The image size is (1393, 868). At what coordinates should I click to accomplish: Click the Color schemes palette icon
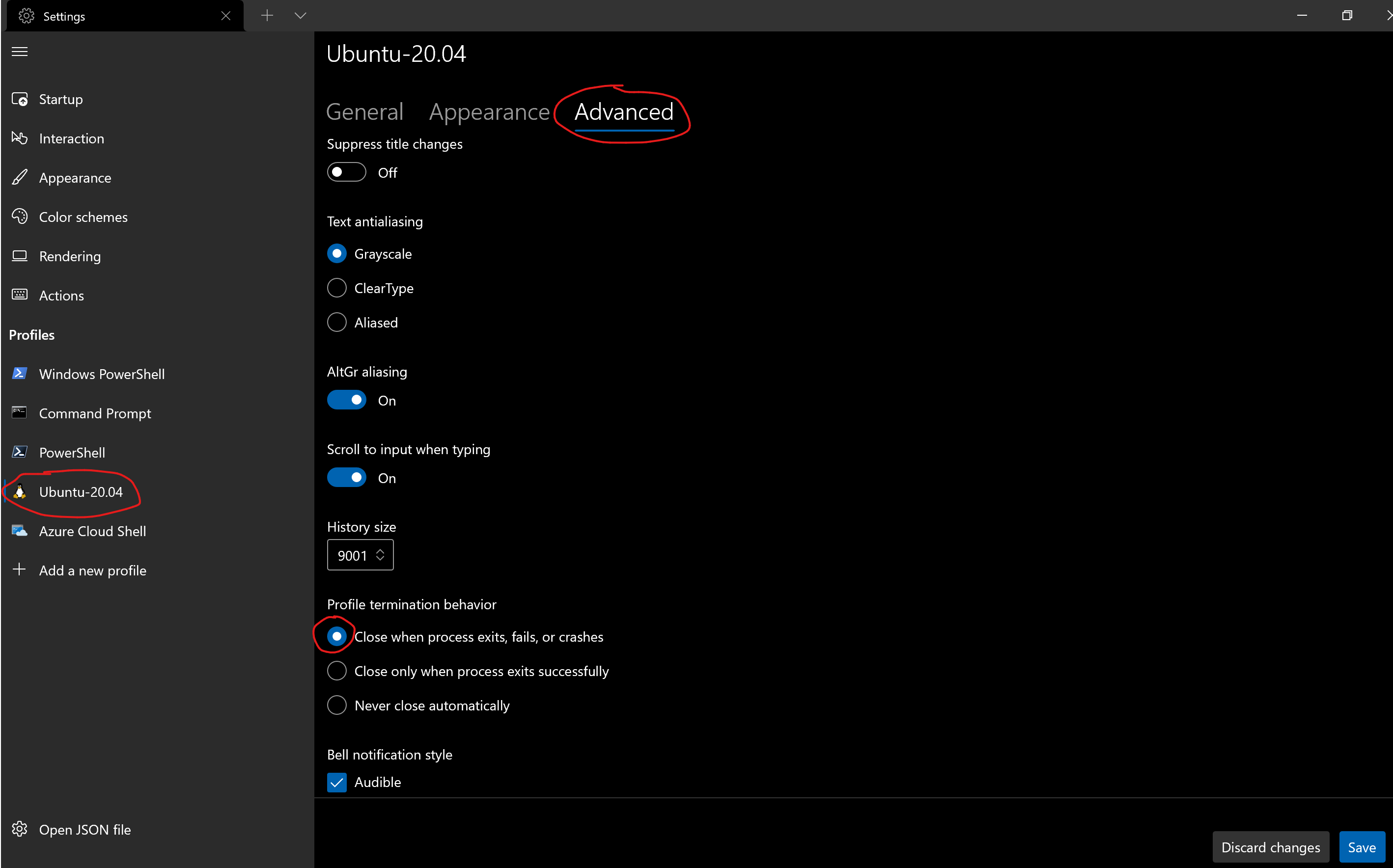(20, 217)
